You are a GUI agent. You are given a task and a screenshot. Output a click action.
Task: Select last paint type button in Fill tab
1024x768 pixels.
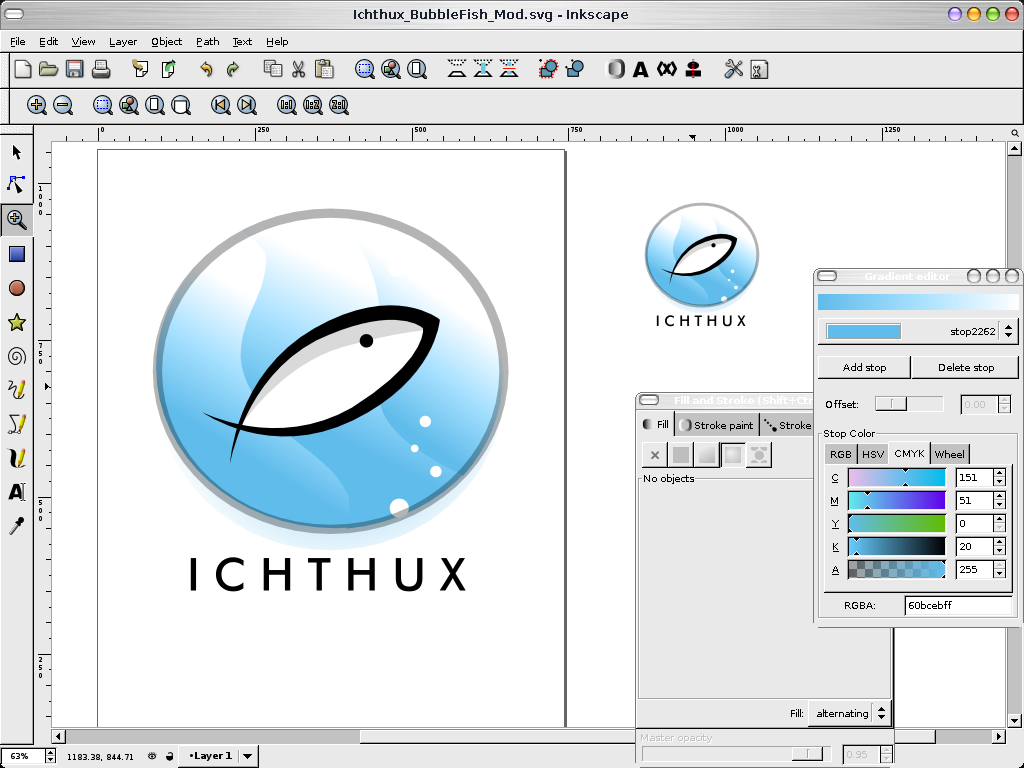(x=759, y=455)
